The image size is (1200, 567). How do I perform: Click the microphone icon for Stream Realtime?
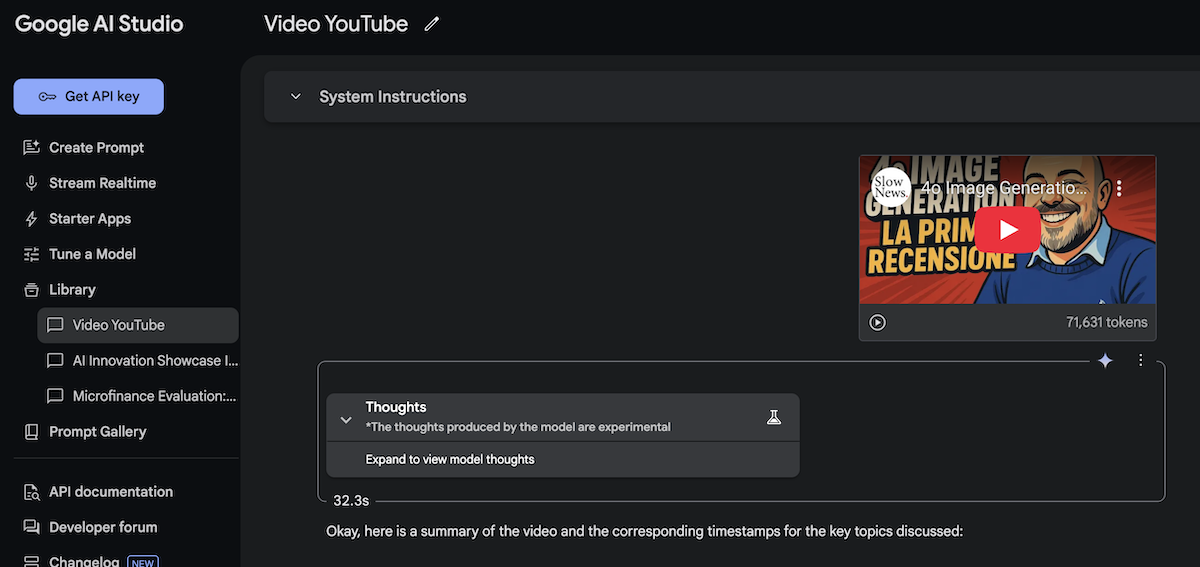tap(32, 183)
